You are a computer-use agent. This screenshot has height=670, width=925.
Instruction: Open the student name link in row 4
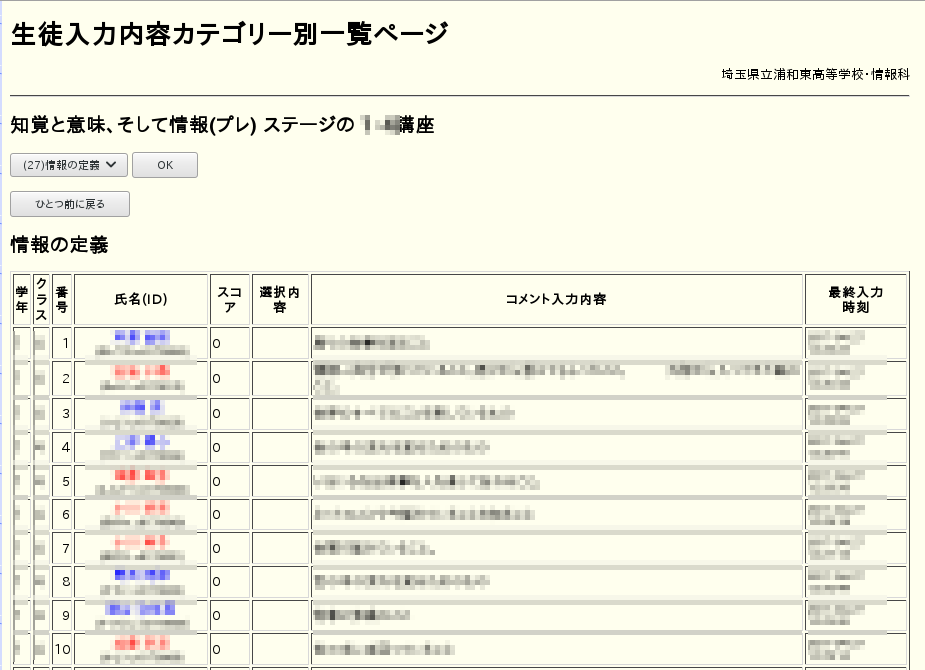142,440
